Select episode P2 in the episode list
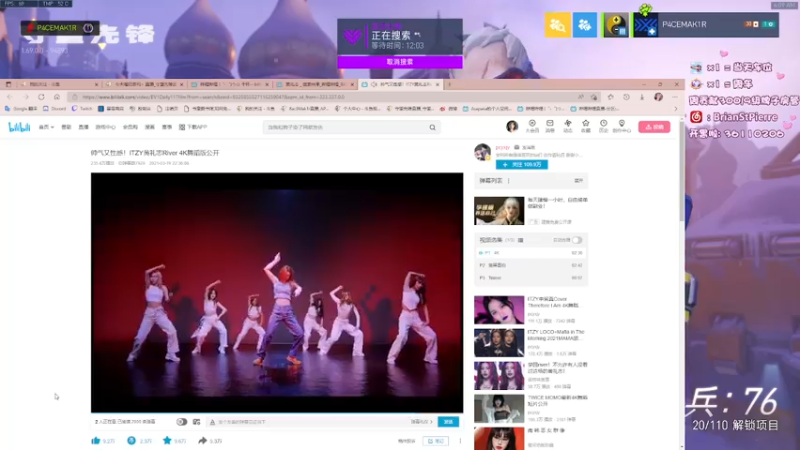This screenshot has height=450, width=800. (531, 265)
